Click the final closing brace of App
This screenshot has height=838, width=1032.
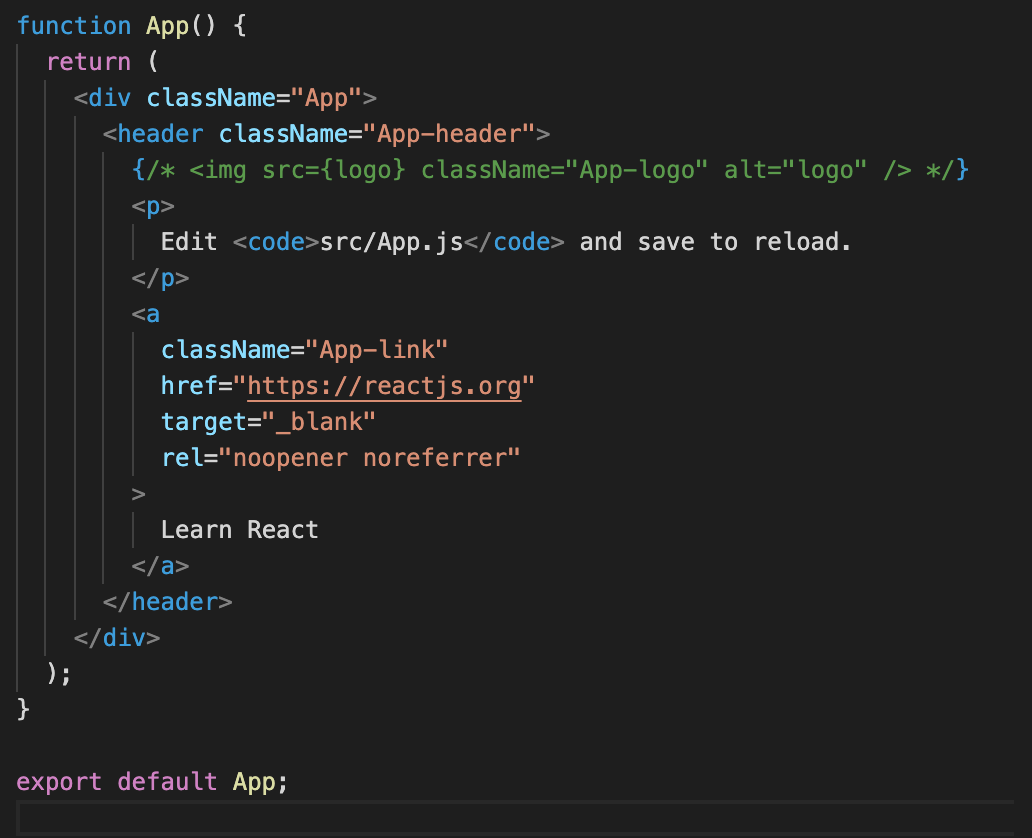pos(22,709)
